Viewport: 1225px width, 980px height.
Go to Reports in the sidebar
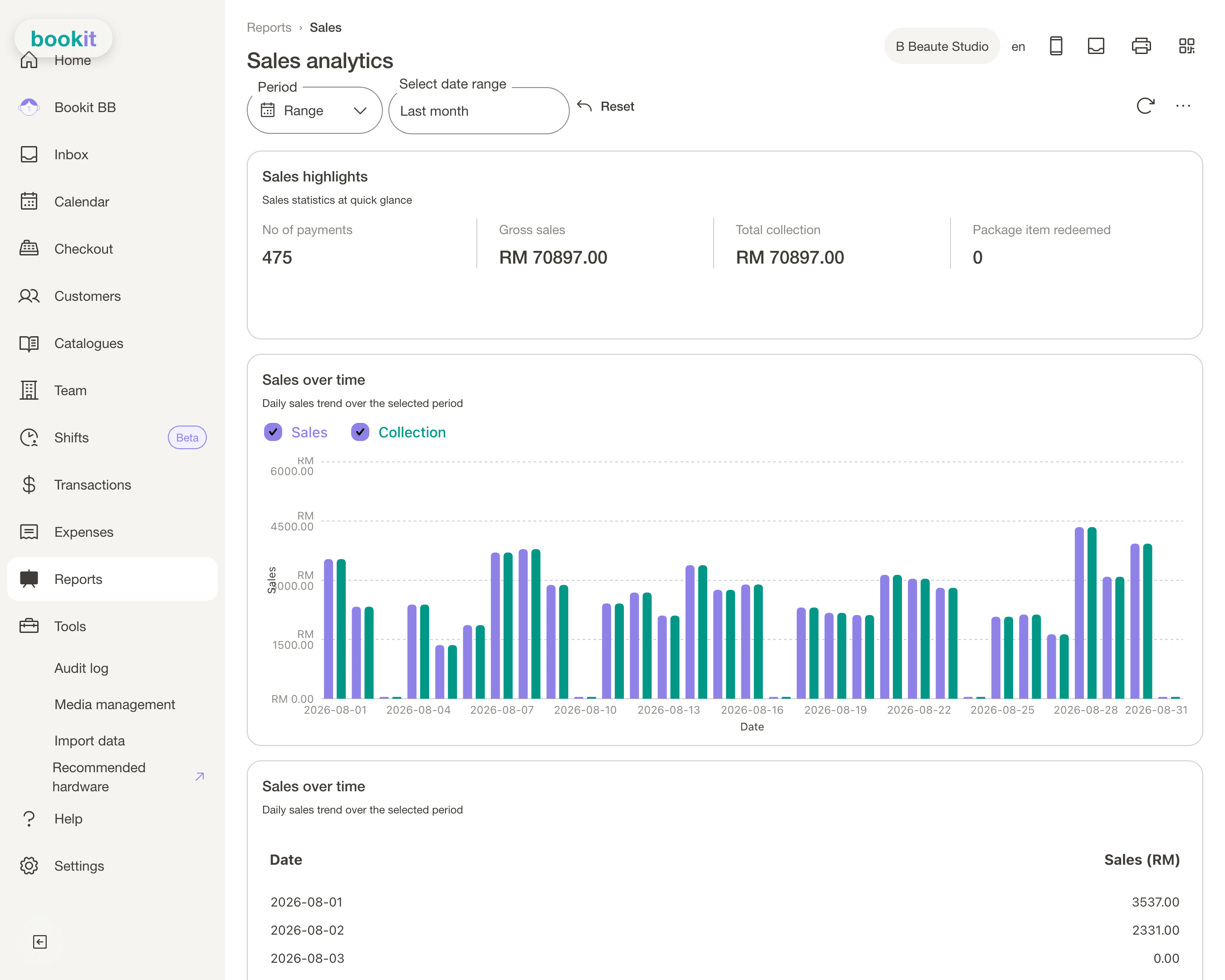coord(113,578)
